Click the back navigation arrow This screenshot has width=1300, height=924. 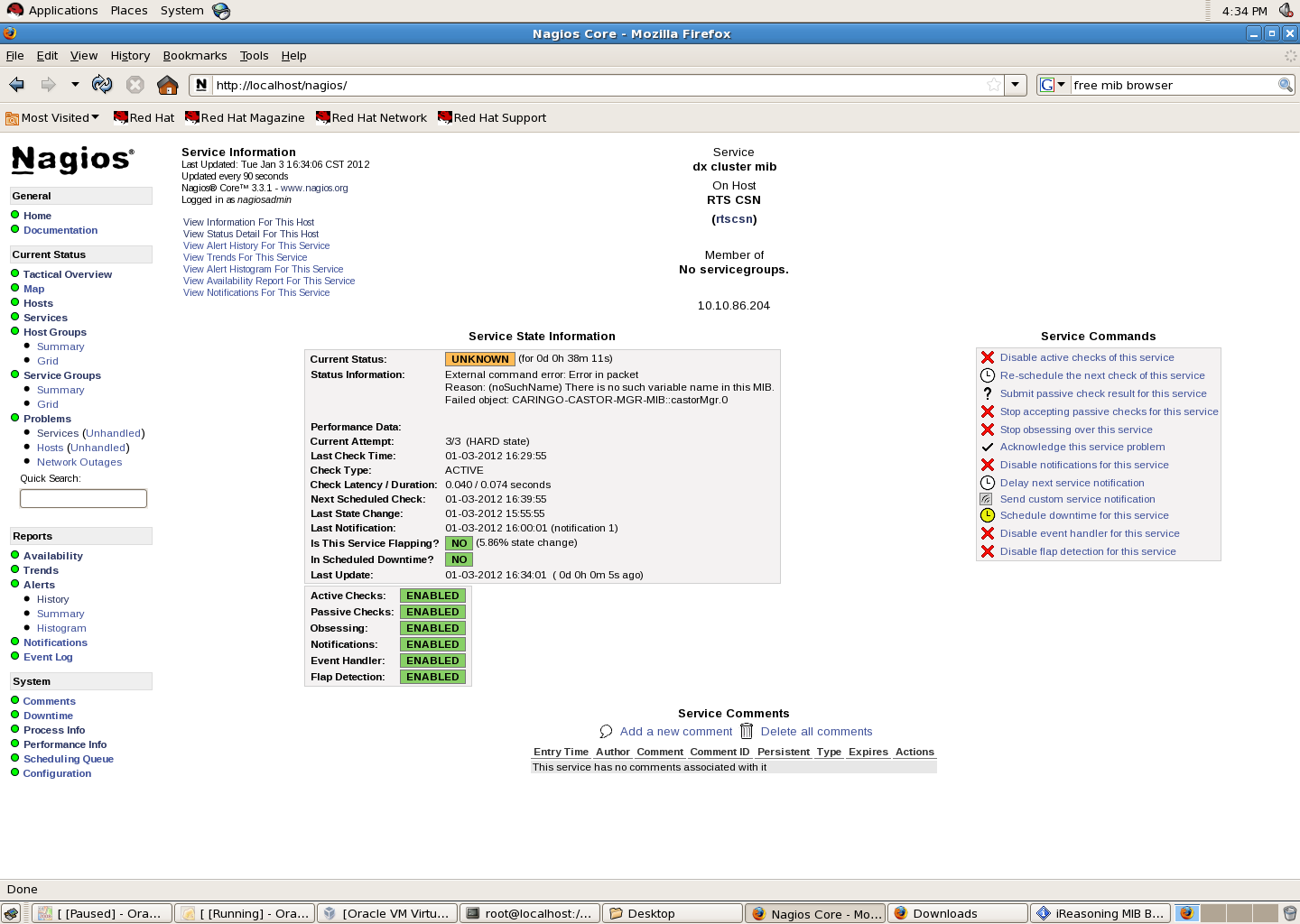coord(17,85)
